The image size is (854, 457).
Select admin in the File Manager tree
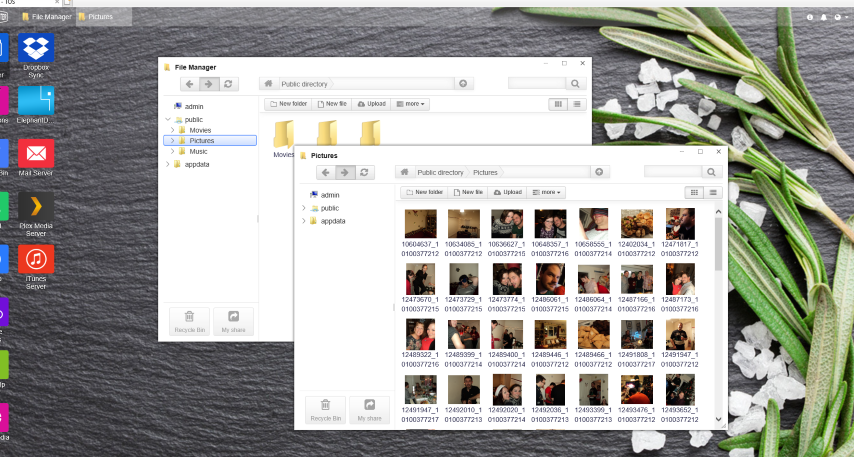193,106
